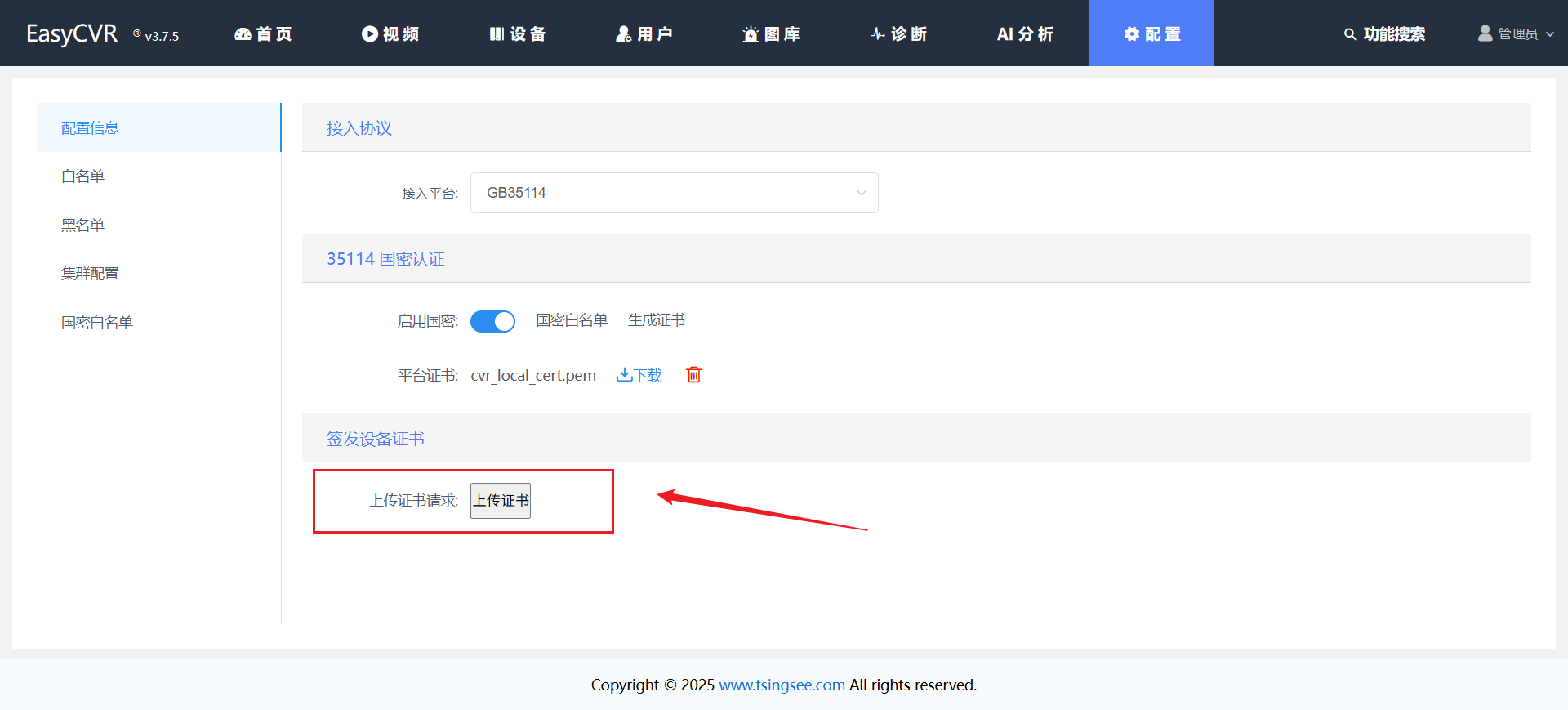The height and width of the screenshot is (710, 1568).
Task: Delete the platform certificate with trash icon
Action: point(694,374)
